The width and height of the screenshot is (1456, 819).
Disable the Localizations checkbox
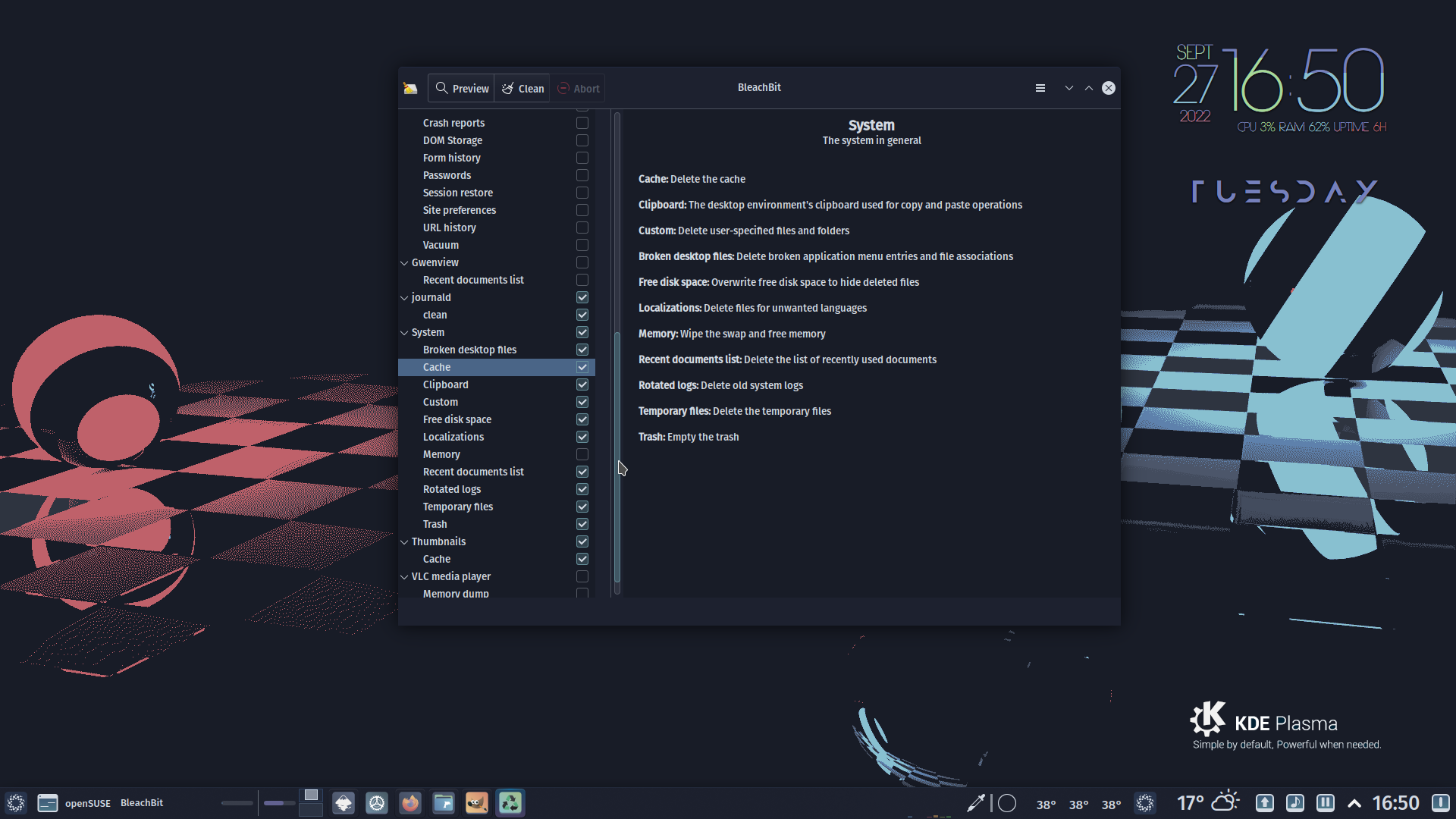[582, 437]
